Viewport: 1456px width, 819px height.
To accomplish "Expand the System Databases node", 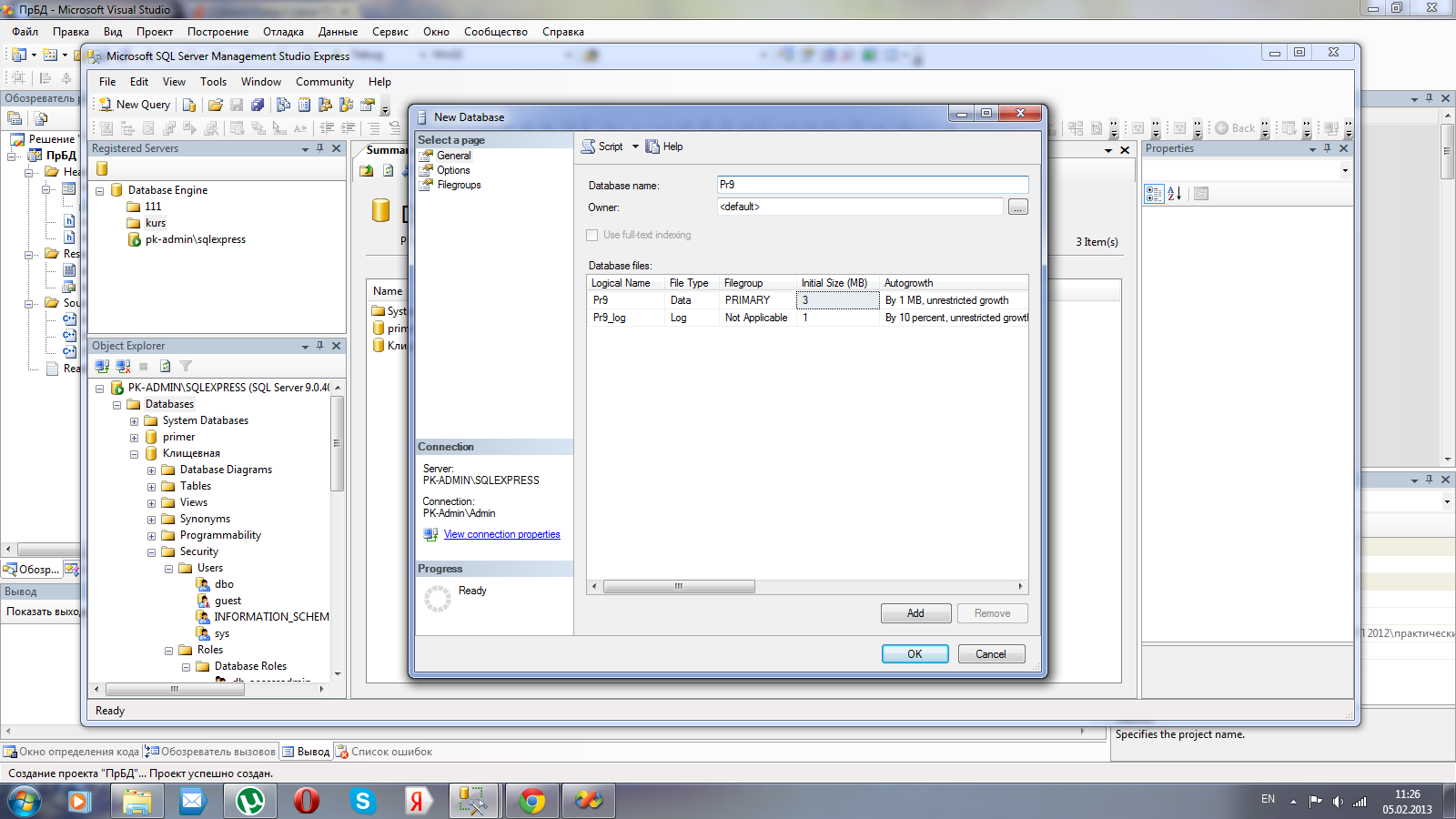I will (x=135, y=421).
